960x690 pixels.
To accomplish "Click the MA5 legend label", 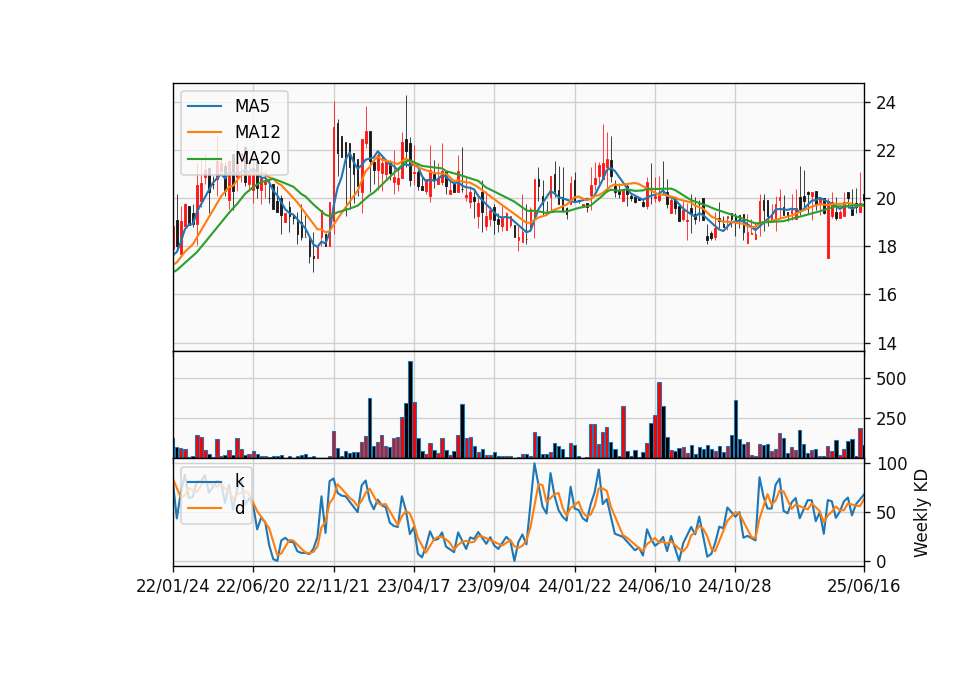I will [x=252, y=106].
